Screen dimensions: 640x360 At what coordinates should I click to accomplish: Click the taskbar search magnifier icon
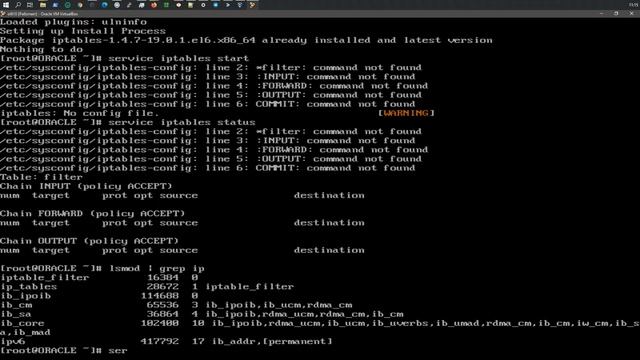pyautogui.click(x=18, y=5)
